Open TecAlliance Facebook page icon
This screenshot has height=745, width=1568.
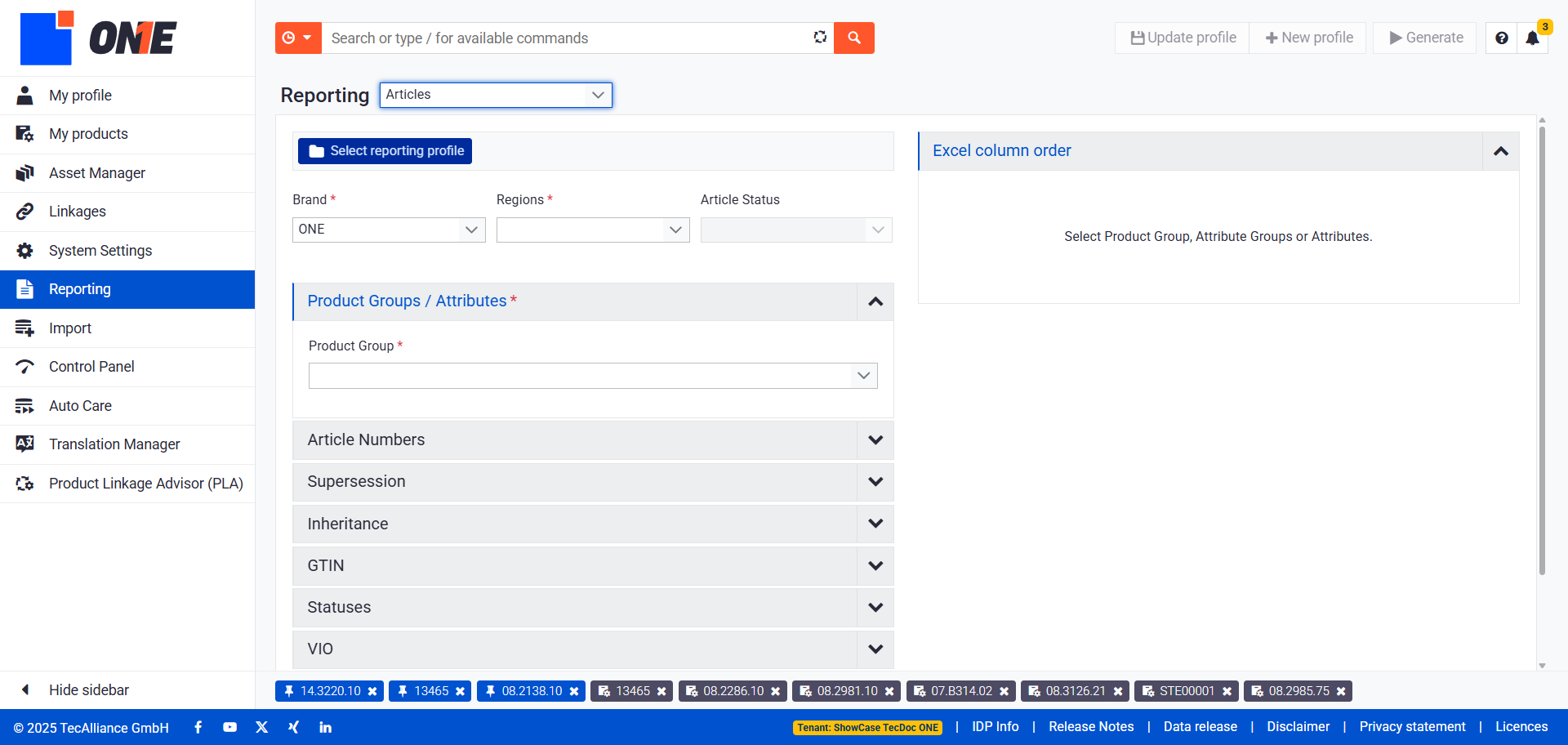[x=198, y=727]
